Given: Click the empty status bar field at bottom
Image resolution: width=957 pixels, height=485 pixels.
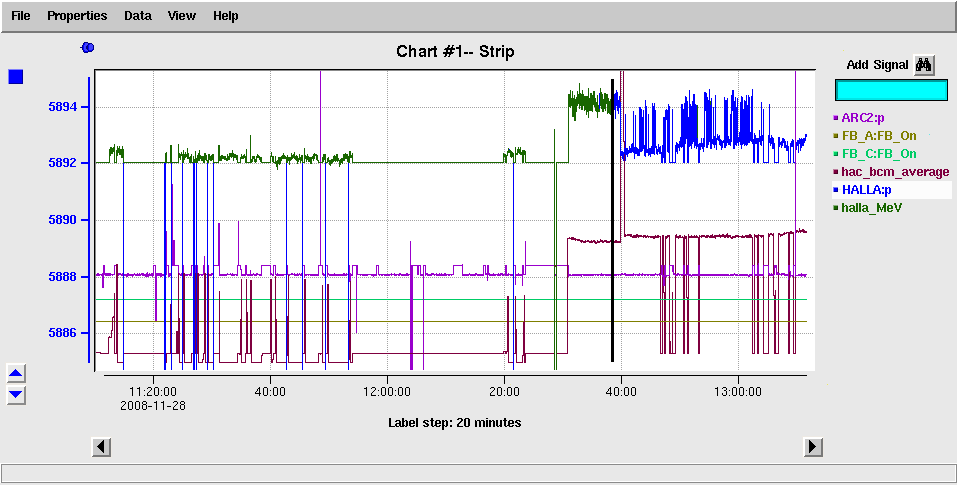Looking at the screenshot, I should click(478, 473).
